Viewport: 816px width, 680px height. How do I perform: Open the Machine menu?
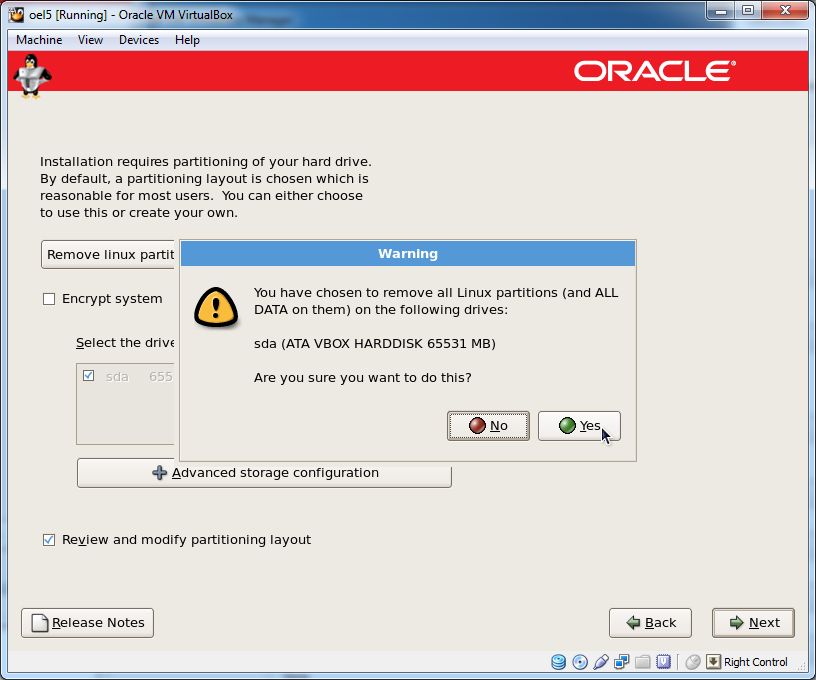(39, 40)
